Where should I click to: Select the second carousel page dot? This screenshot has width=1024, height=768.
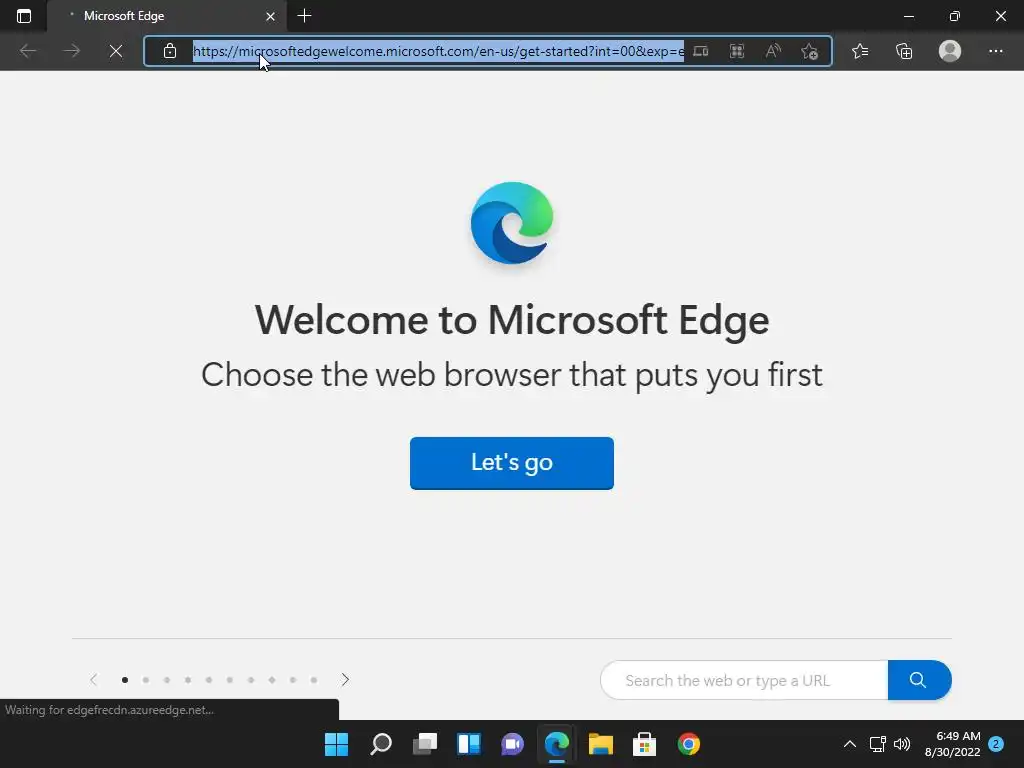point(146,680)
